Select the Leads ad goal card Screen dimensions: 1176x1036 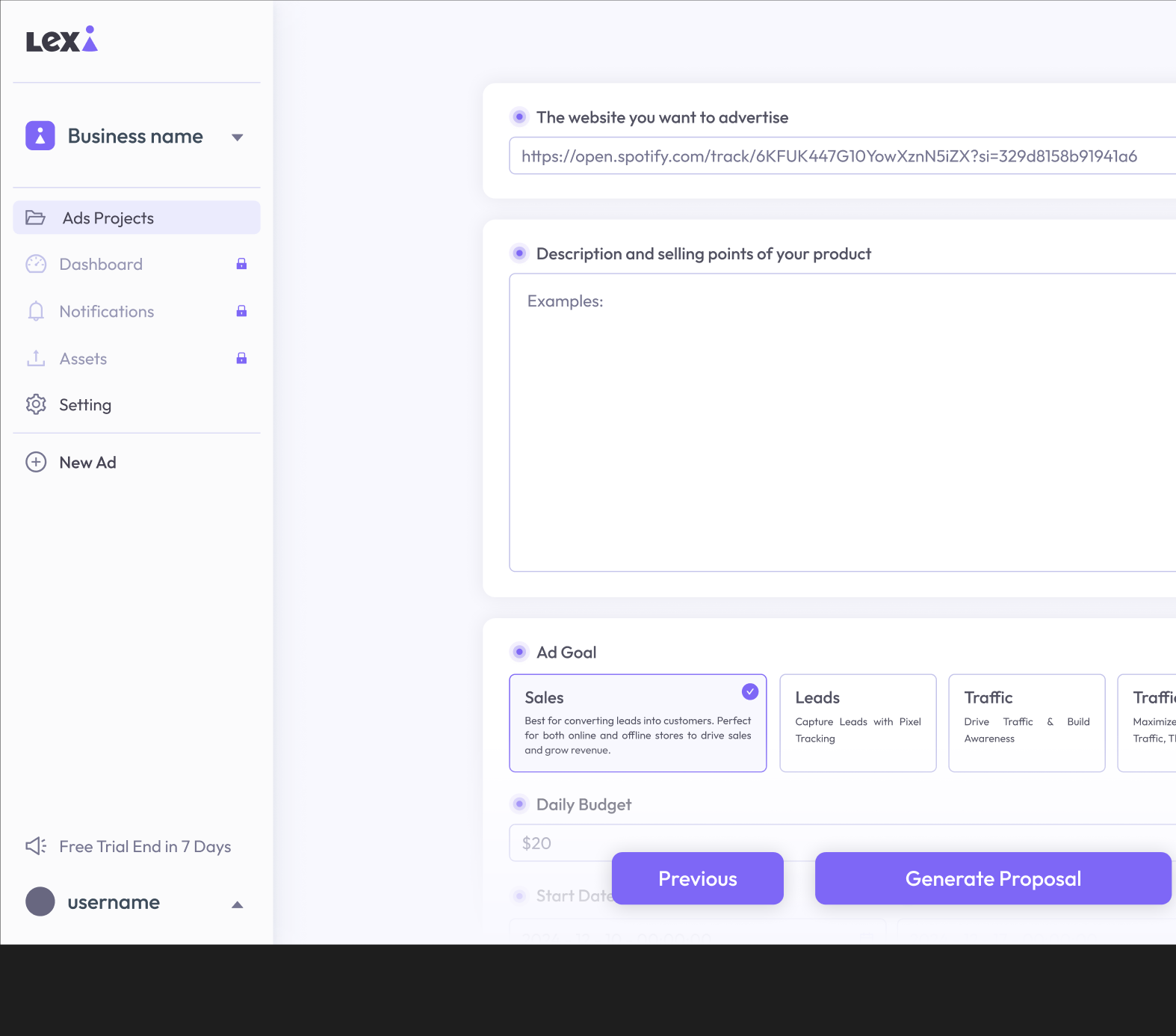tap(858, 723)
